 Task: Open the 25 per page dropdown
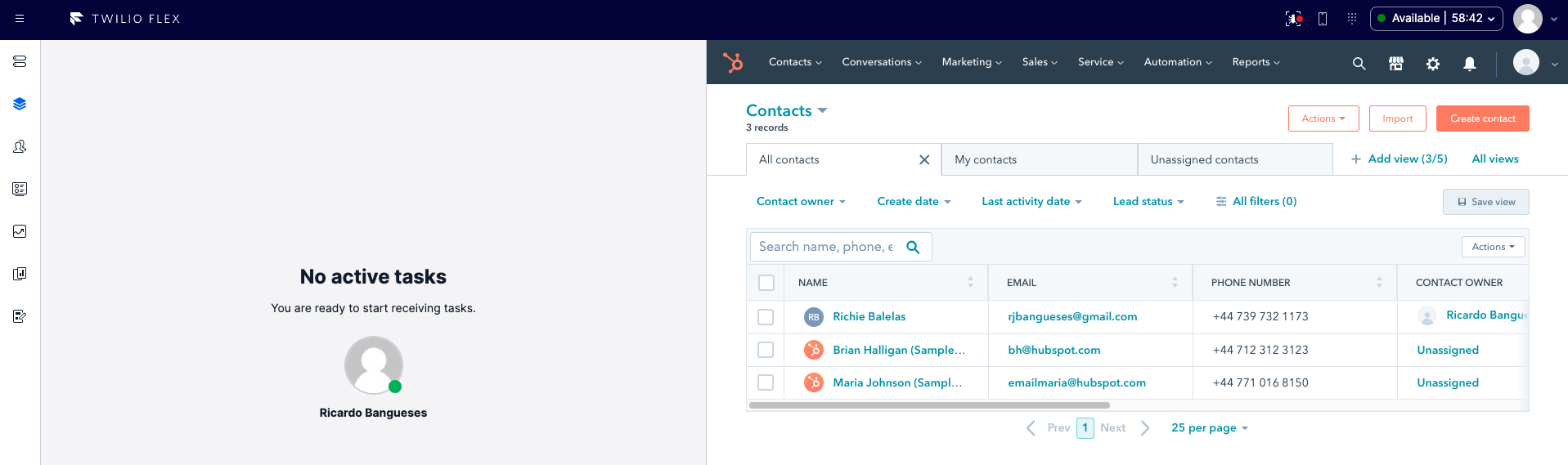coord(1210,427)
